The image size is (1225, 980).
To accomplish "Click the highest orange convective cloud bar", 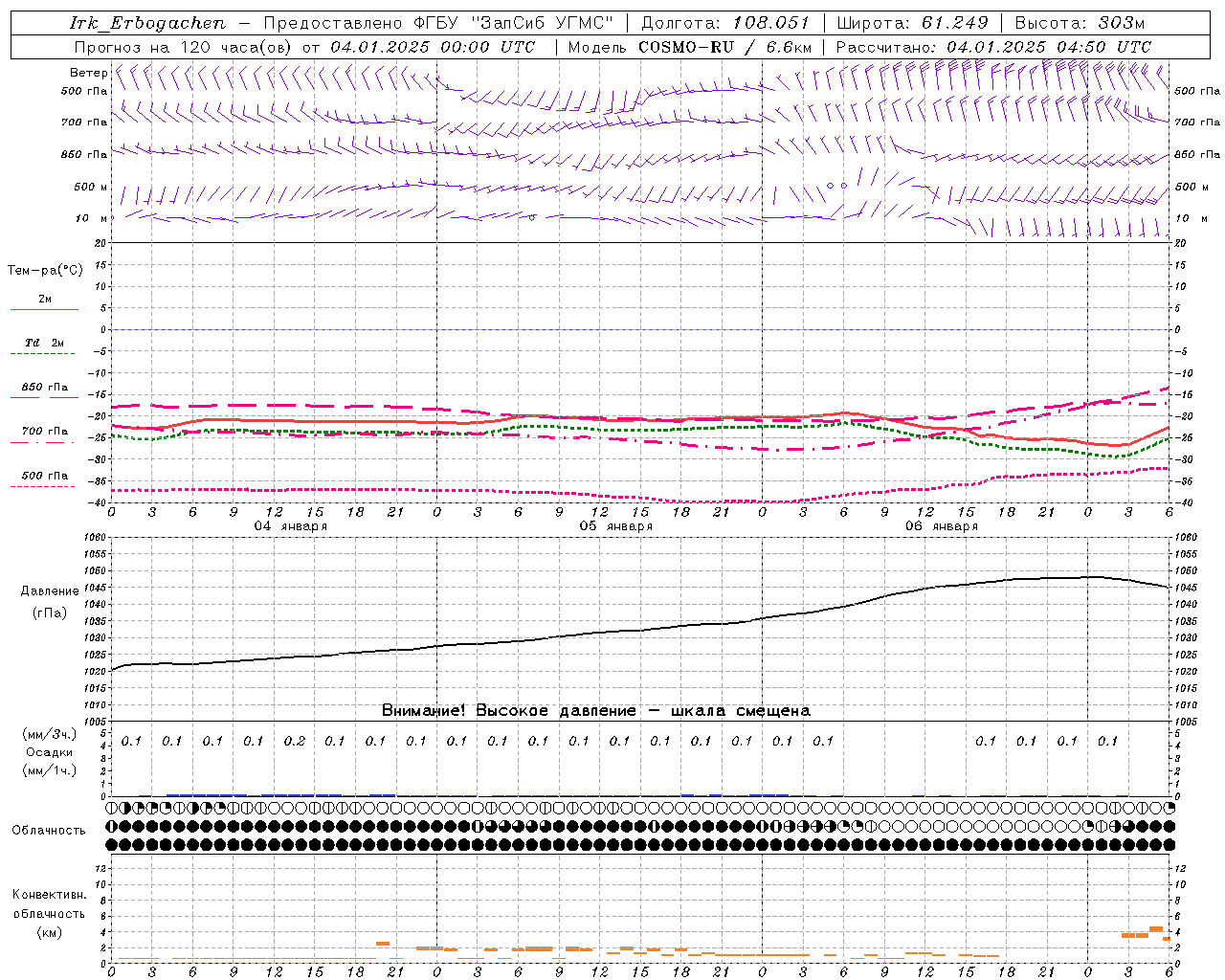I will point(1156,928).
